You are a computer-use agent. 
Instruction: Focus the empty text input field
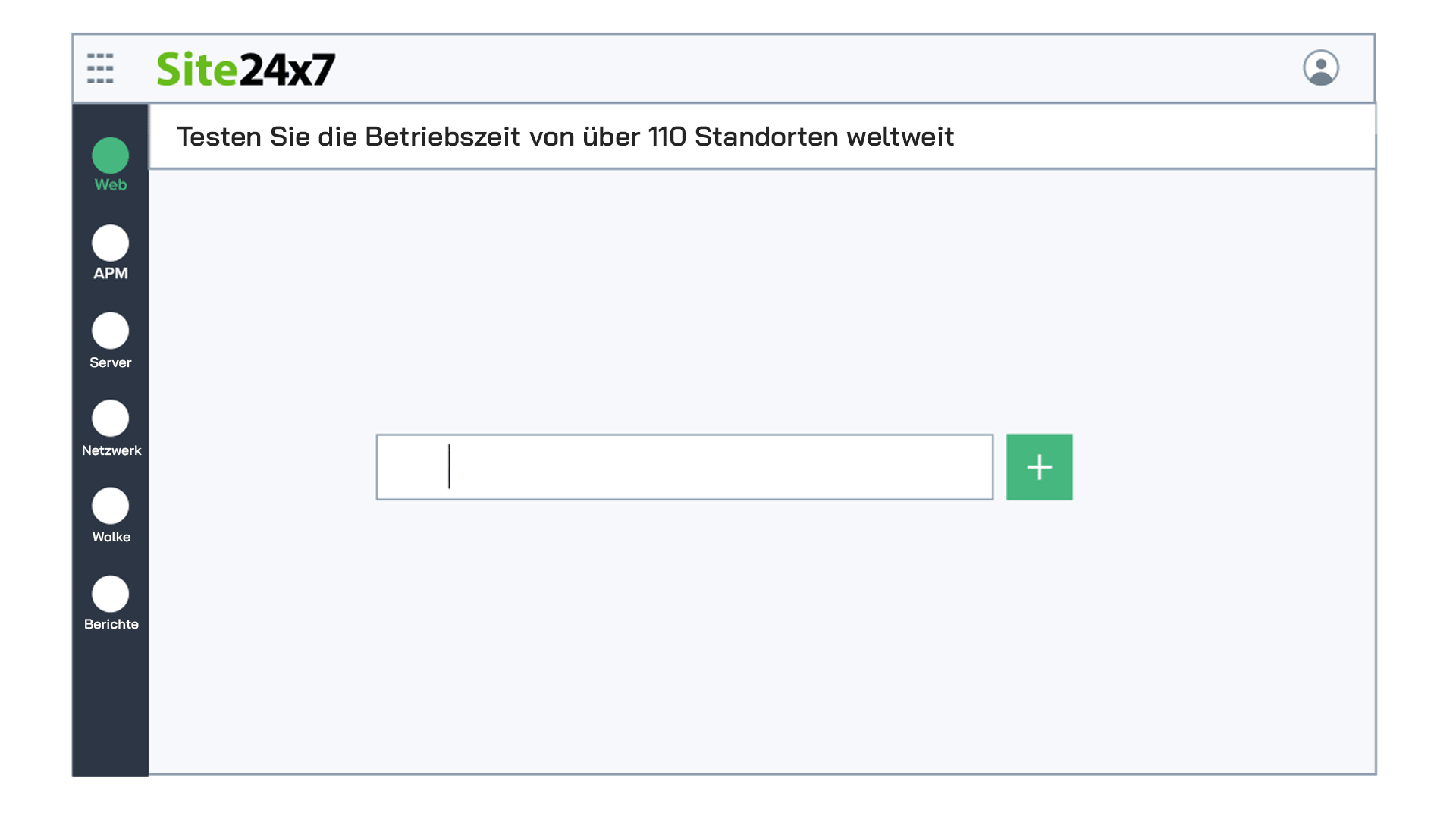(684, 467)
